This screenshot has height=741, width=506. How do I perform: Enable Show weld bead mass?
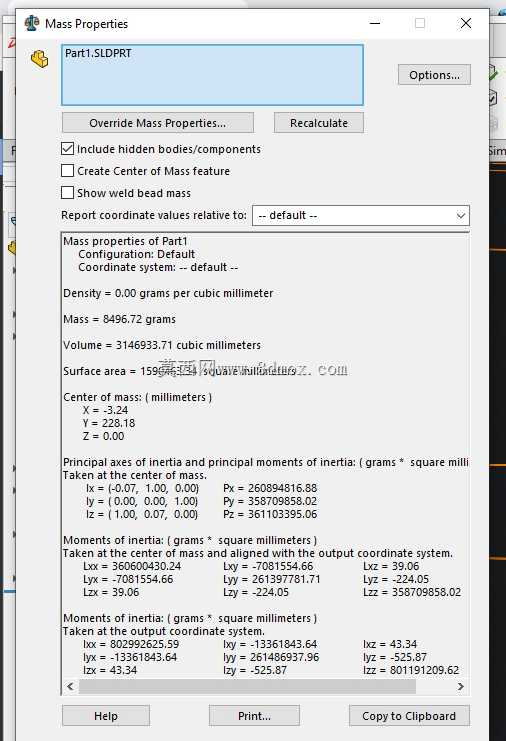(68, 193)
